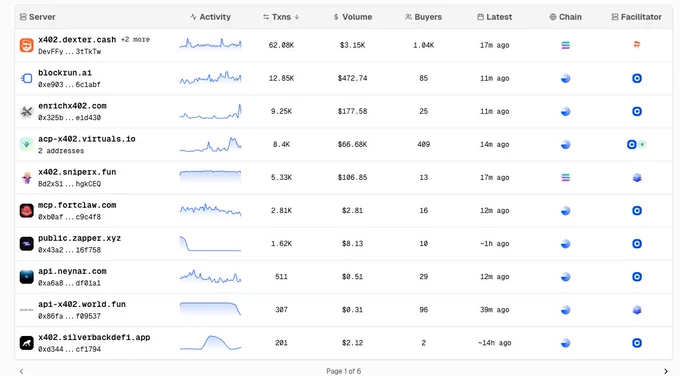Click the '1.04K' buyers value
Screen dimensions: 680x376
coord(423,45)
